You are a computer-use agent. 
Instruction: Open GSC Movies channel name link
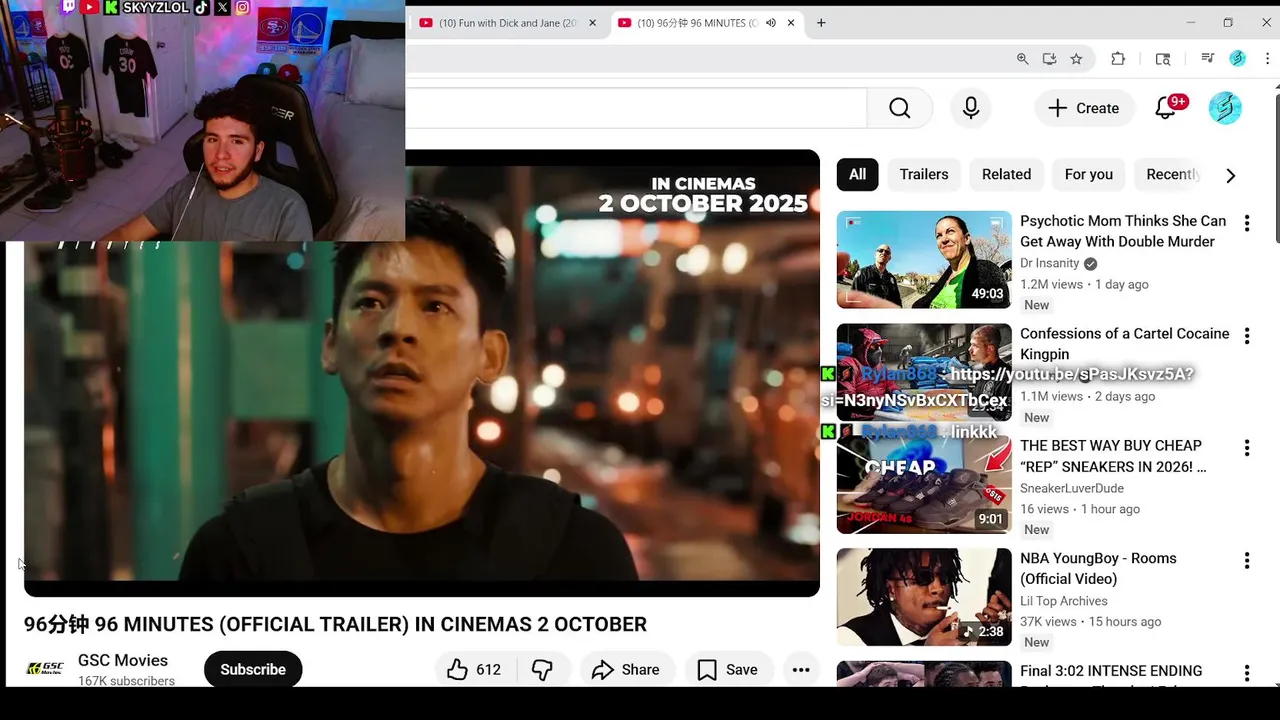coord(123,660)
